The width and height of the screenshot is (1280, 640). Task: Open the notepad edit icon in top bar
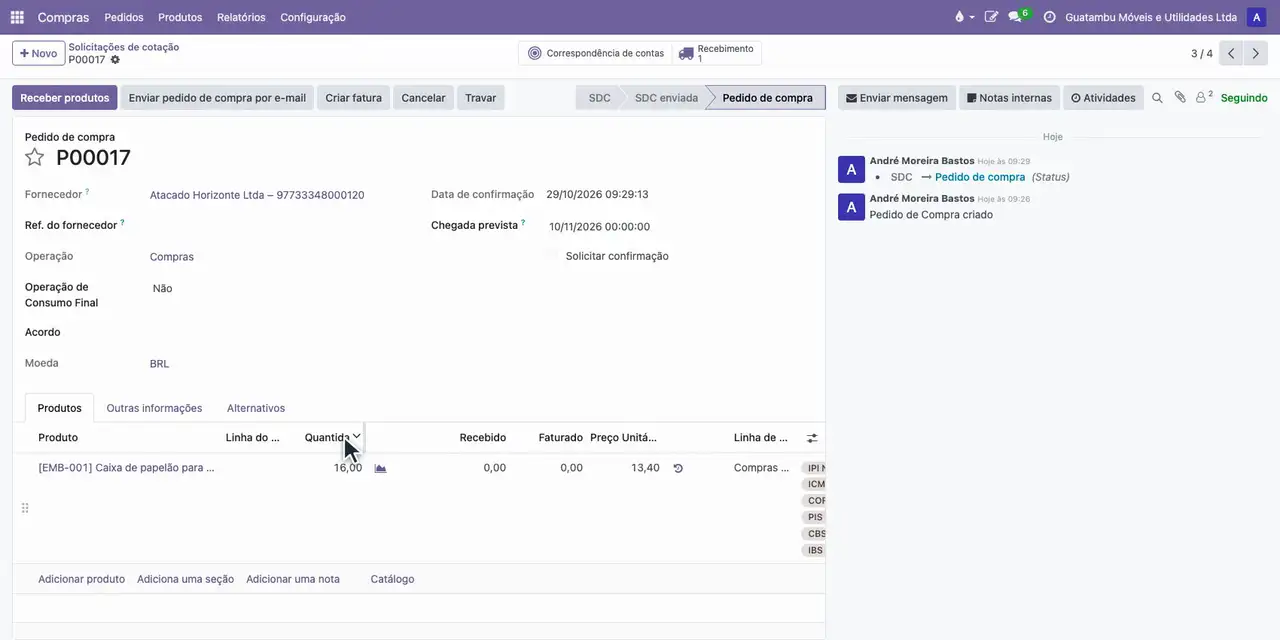991,17
